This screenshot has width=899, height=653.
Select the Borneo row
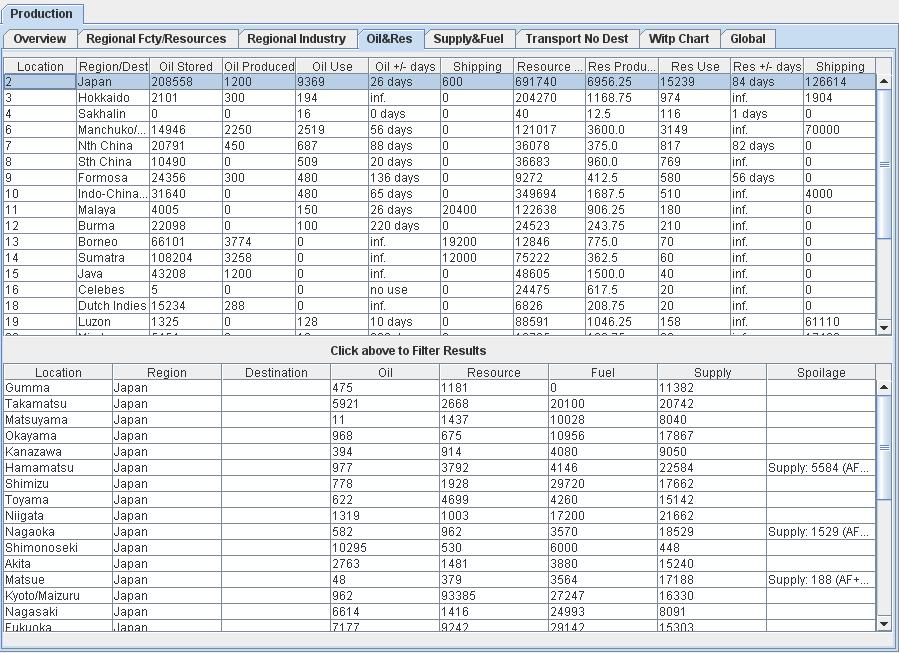coord(440,243)
